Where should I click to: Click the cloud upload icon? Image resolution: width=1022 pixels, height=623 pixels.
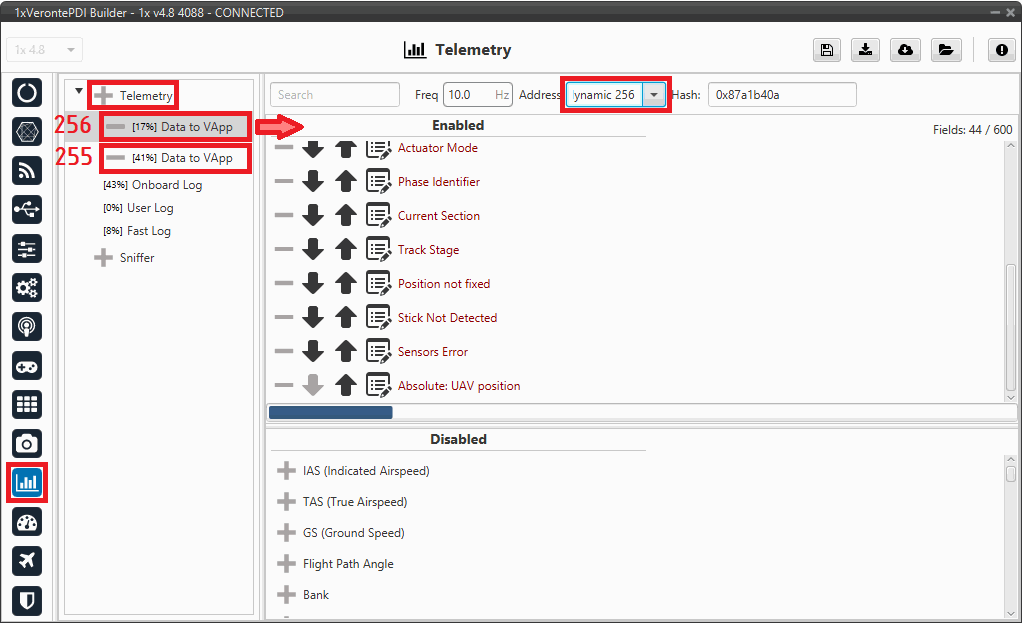pyautogui.click(x=905, y=50)
